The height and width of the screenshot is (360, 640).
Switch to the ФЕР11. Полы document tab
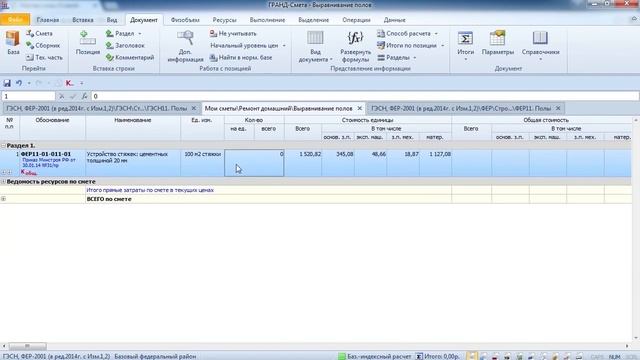click(461, 109)
